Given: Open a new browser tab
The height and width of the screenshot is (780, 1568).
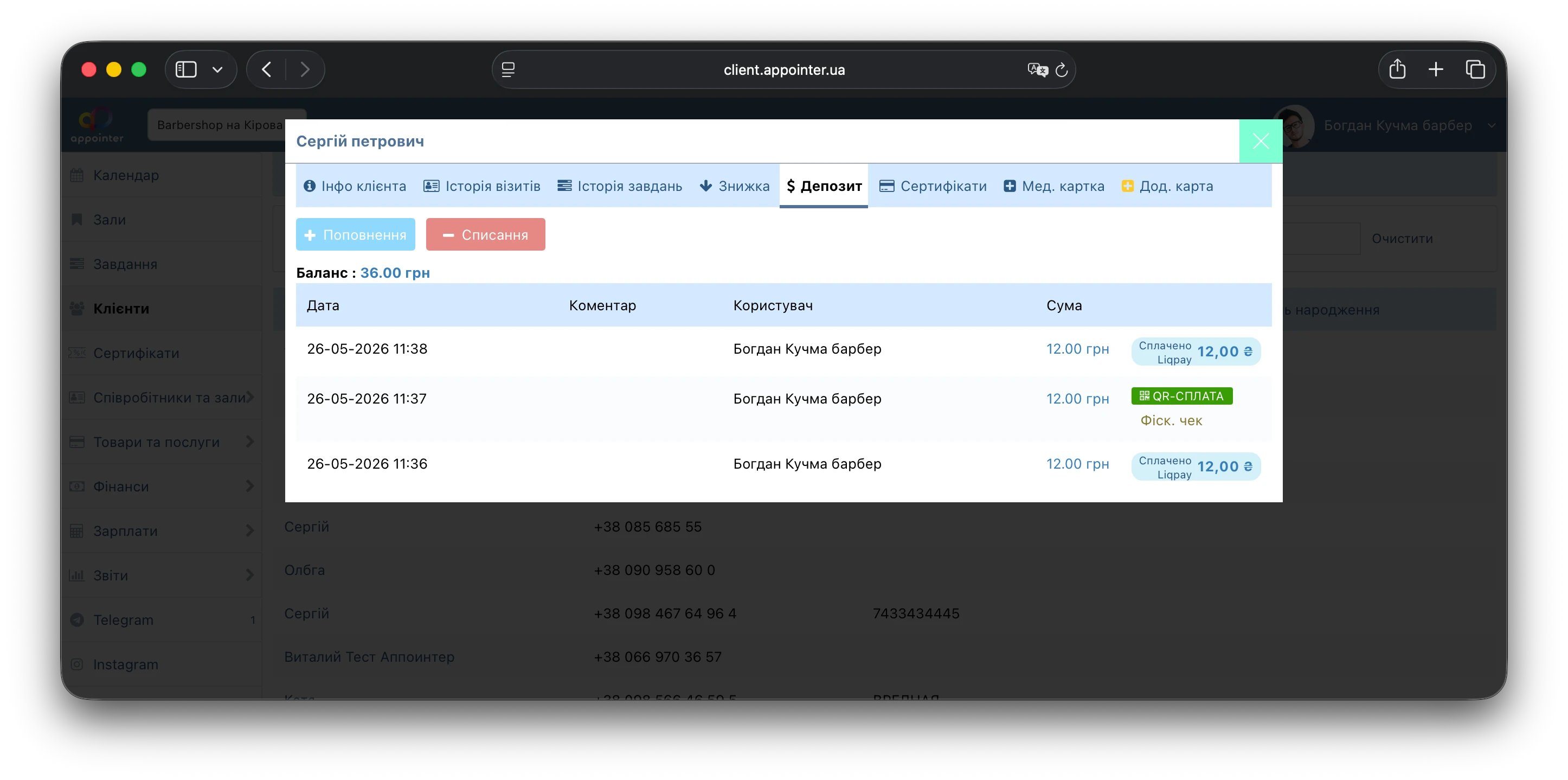Looking at the screenshot, I should [1436, 69].
